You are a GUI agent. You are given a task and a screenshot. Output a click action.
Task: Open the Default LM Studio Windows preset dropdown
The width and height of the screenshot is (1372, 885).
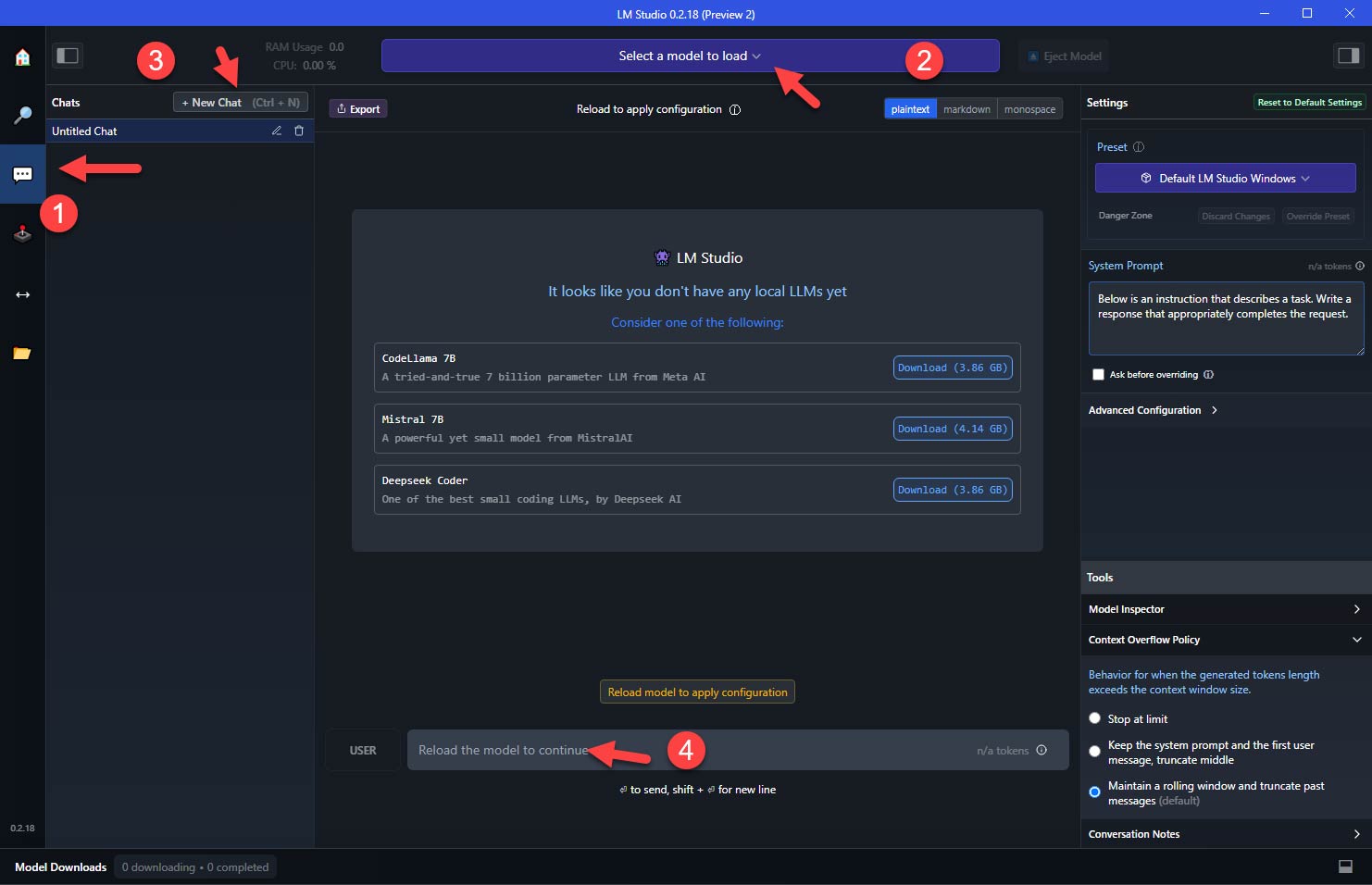[1225, 178]
